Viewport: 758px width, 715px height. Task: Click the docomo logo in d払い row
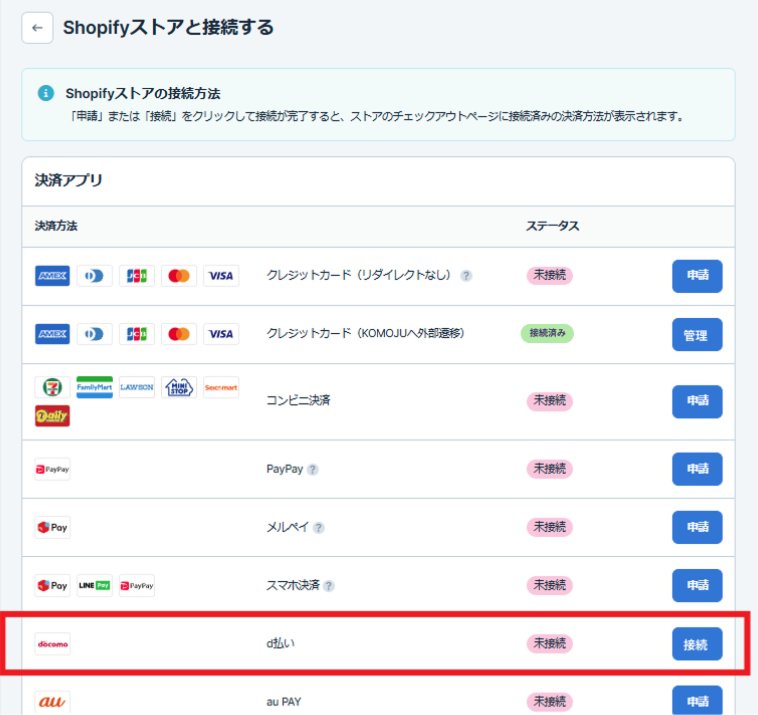click(x=52, y=644)
